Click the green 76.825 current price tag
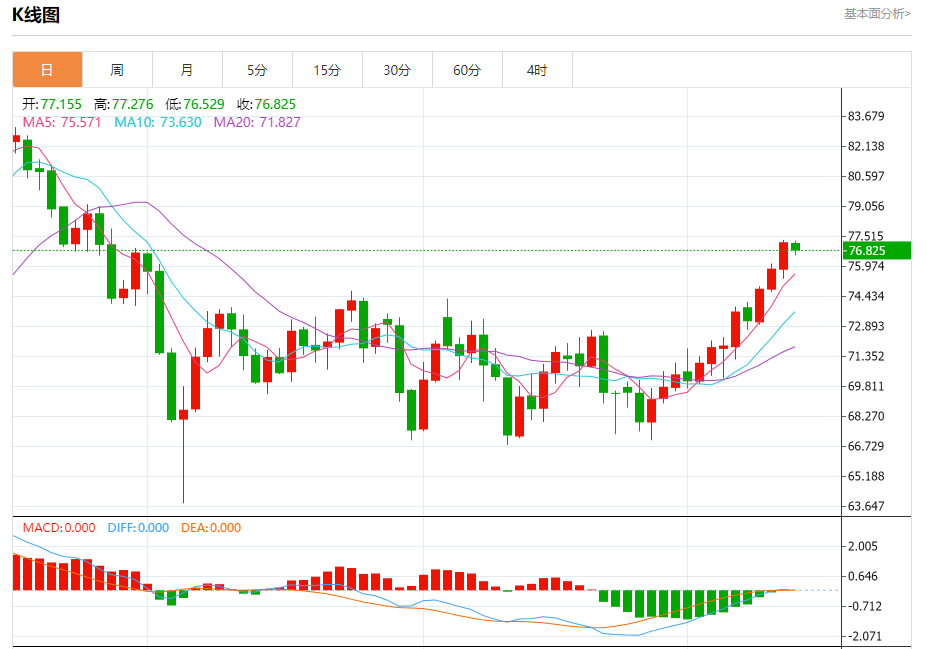The width and height of the screenshot is (927, 649). click(877, 251)
